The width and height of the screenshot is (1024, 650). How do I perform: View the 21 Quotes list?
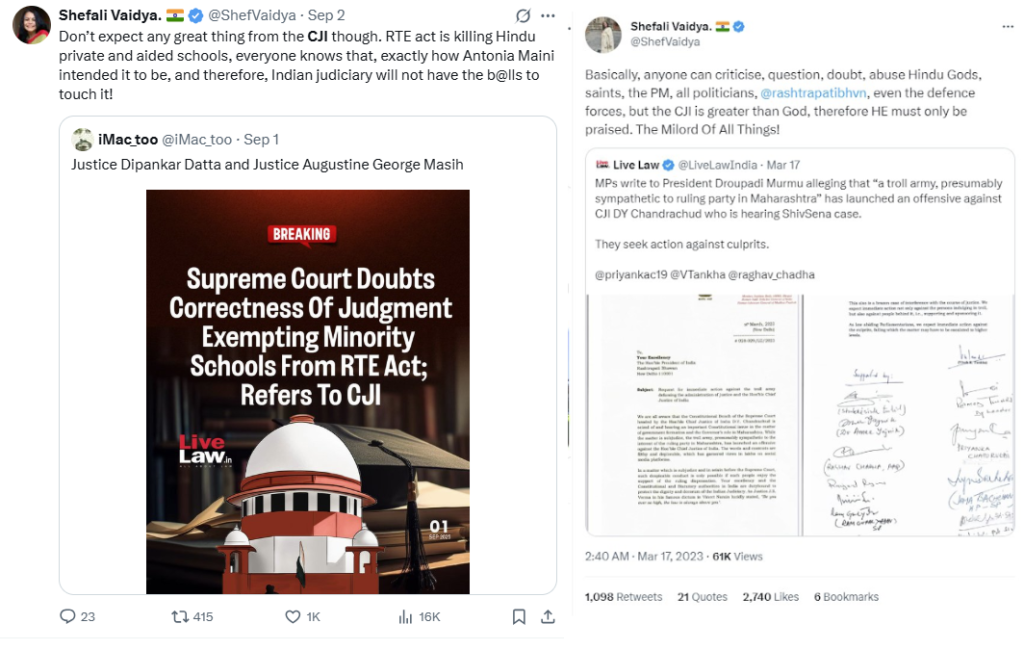click(702, 596)
